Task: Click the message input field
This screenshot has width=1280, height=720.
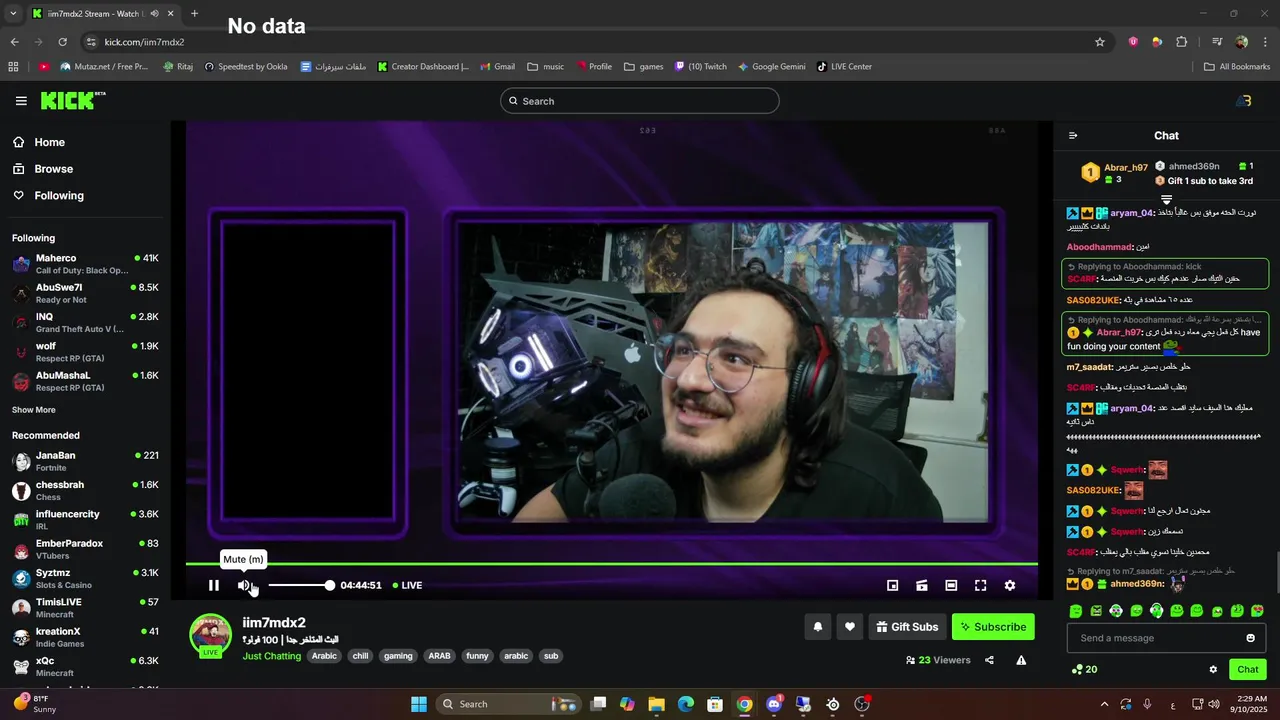Action: [1157, 638]
